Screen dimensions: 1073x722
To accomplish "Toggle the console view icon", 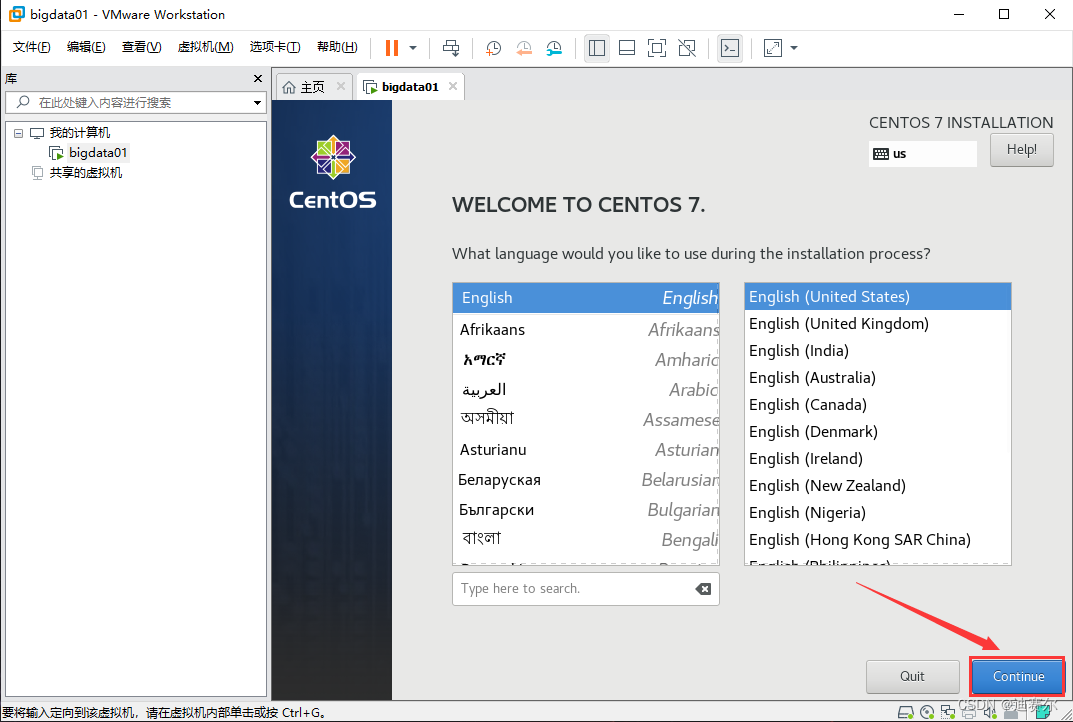I will click(x=730, y=48).
